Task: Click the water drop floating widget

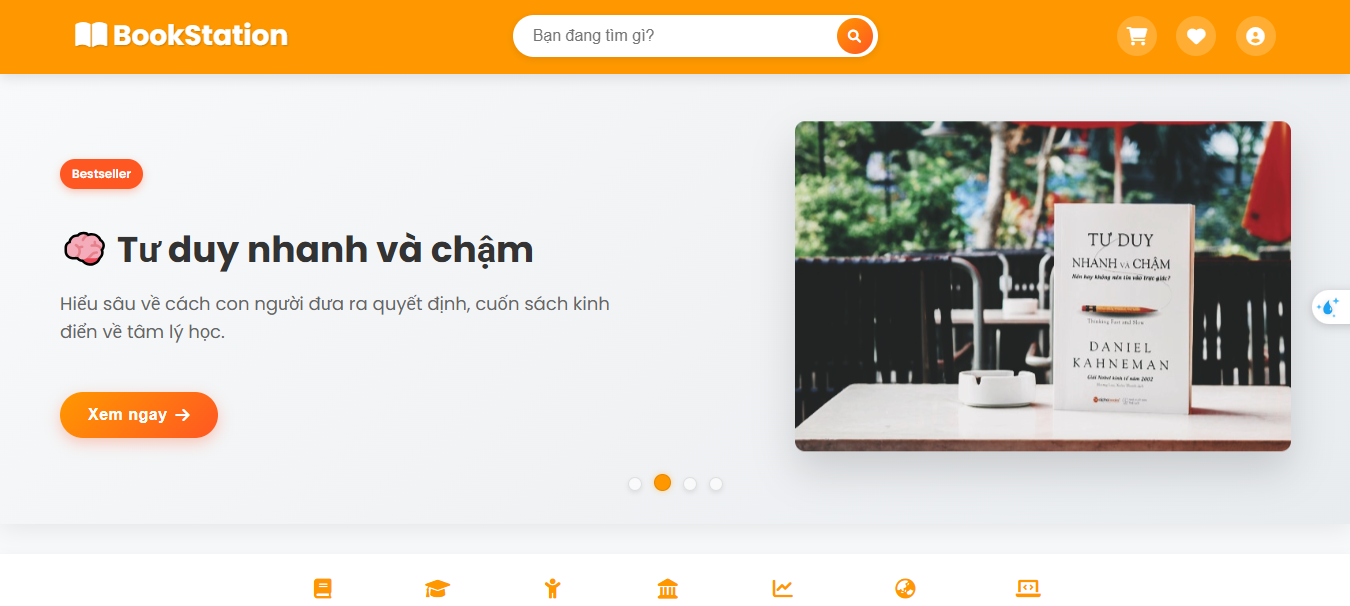Action: (x=1330, y=307)
